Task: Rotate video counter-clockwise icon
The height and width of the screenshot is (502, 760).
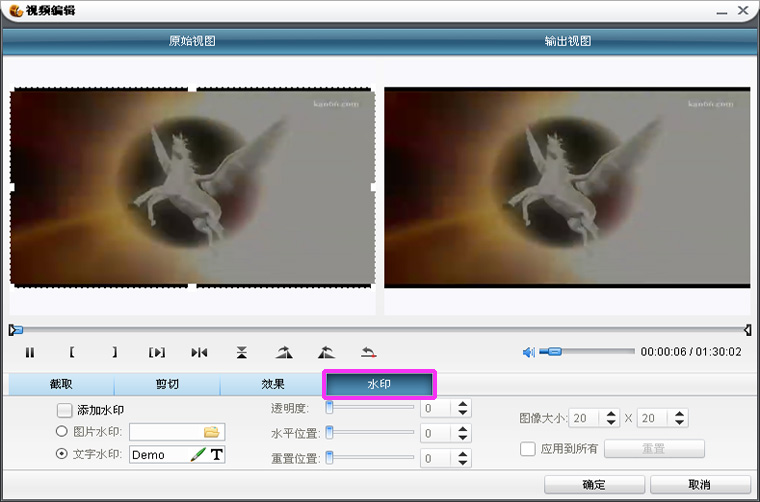Action: tap(326, 352)
